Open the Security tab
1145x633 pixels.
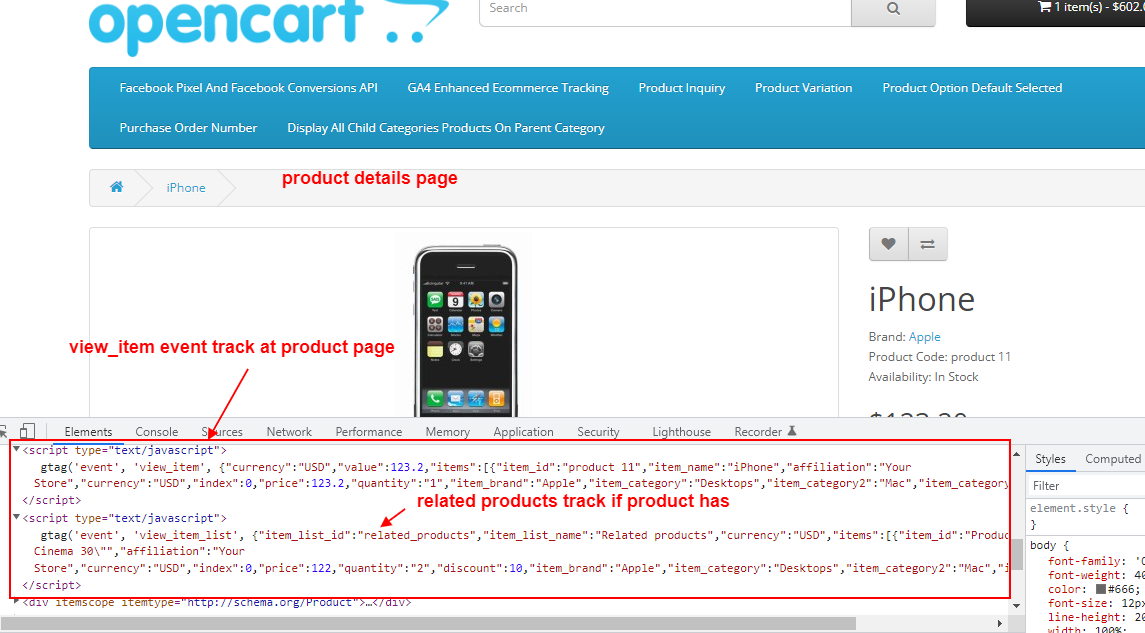598,431
